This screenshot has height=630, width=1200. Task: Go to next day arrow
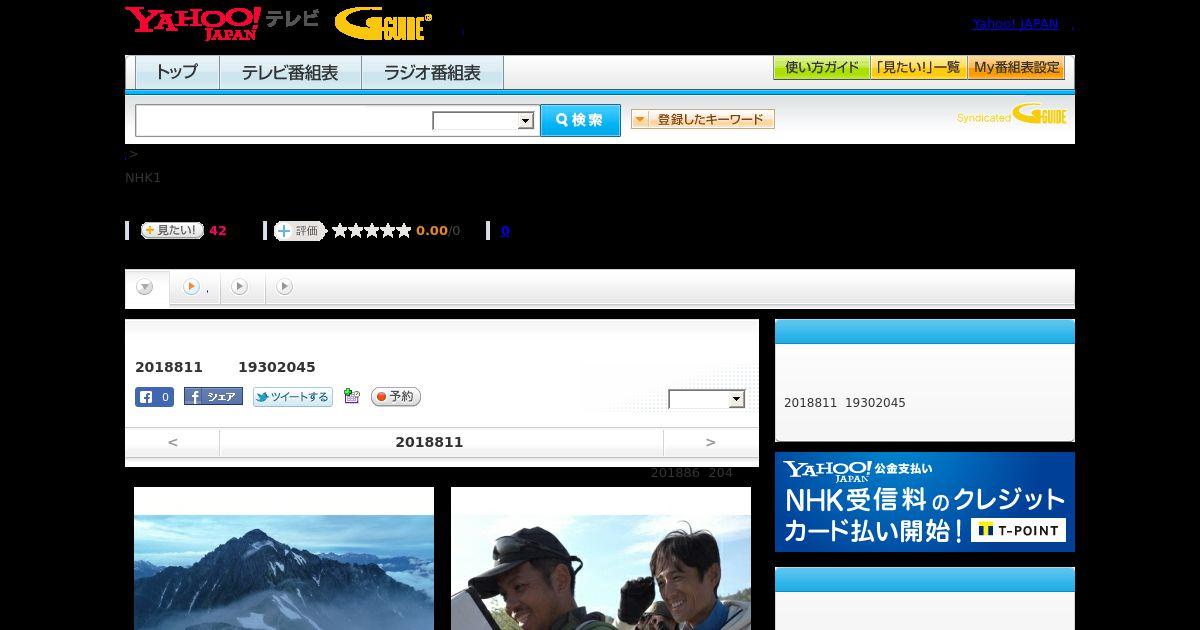coord(711,442)
